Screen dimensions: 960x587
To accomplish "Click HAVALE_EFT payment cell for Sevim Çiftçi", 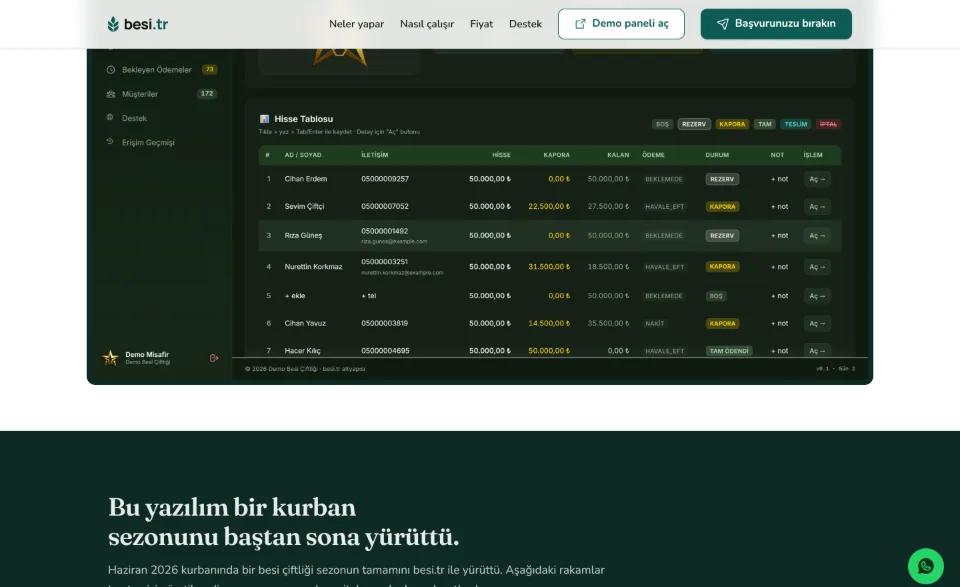I will coord(664,207).
